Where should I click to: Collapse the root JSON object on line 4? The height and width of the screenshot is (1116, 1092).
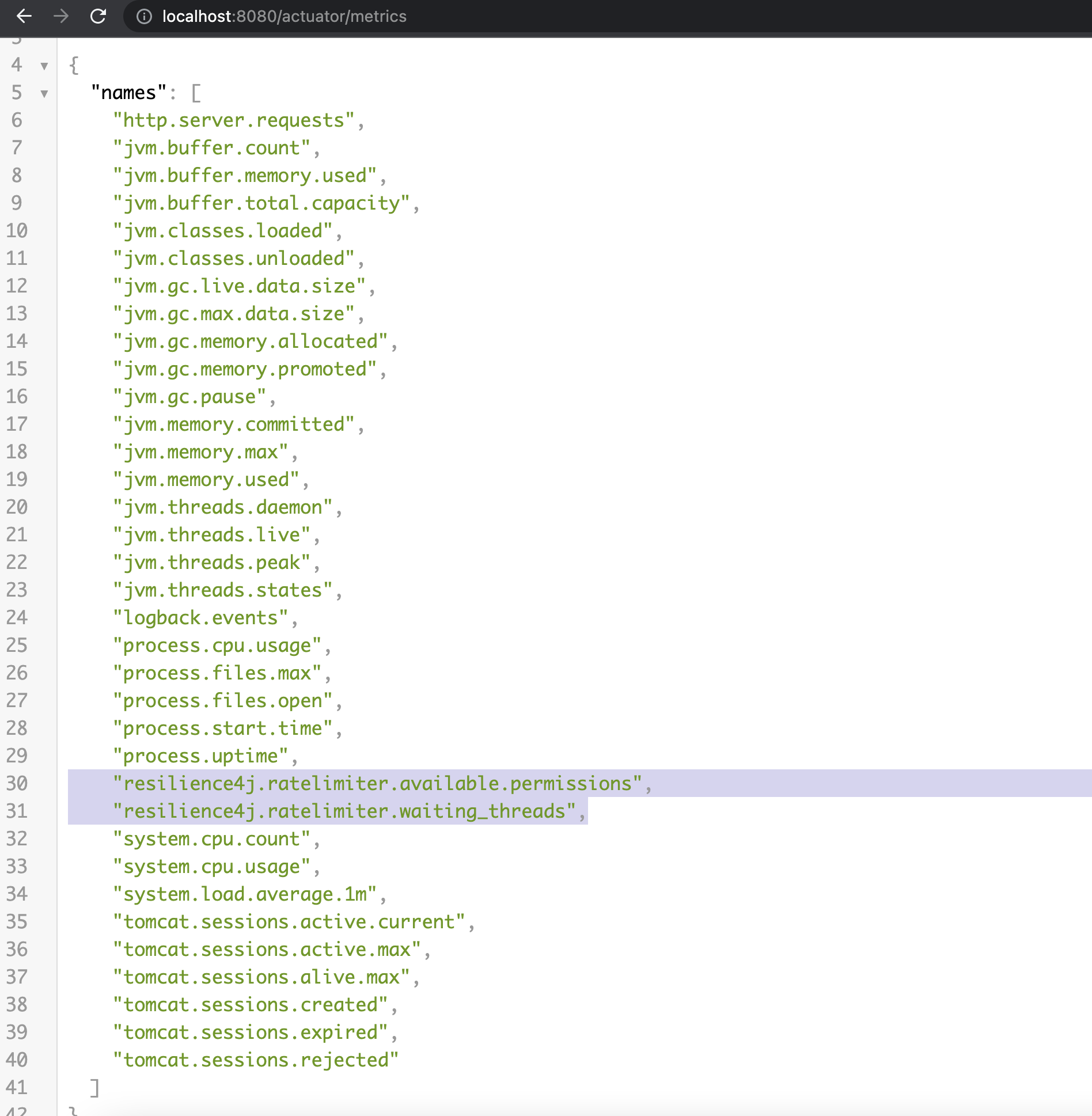click(x=44, y=66)
